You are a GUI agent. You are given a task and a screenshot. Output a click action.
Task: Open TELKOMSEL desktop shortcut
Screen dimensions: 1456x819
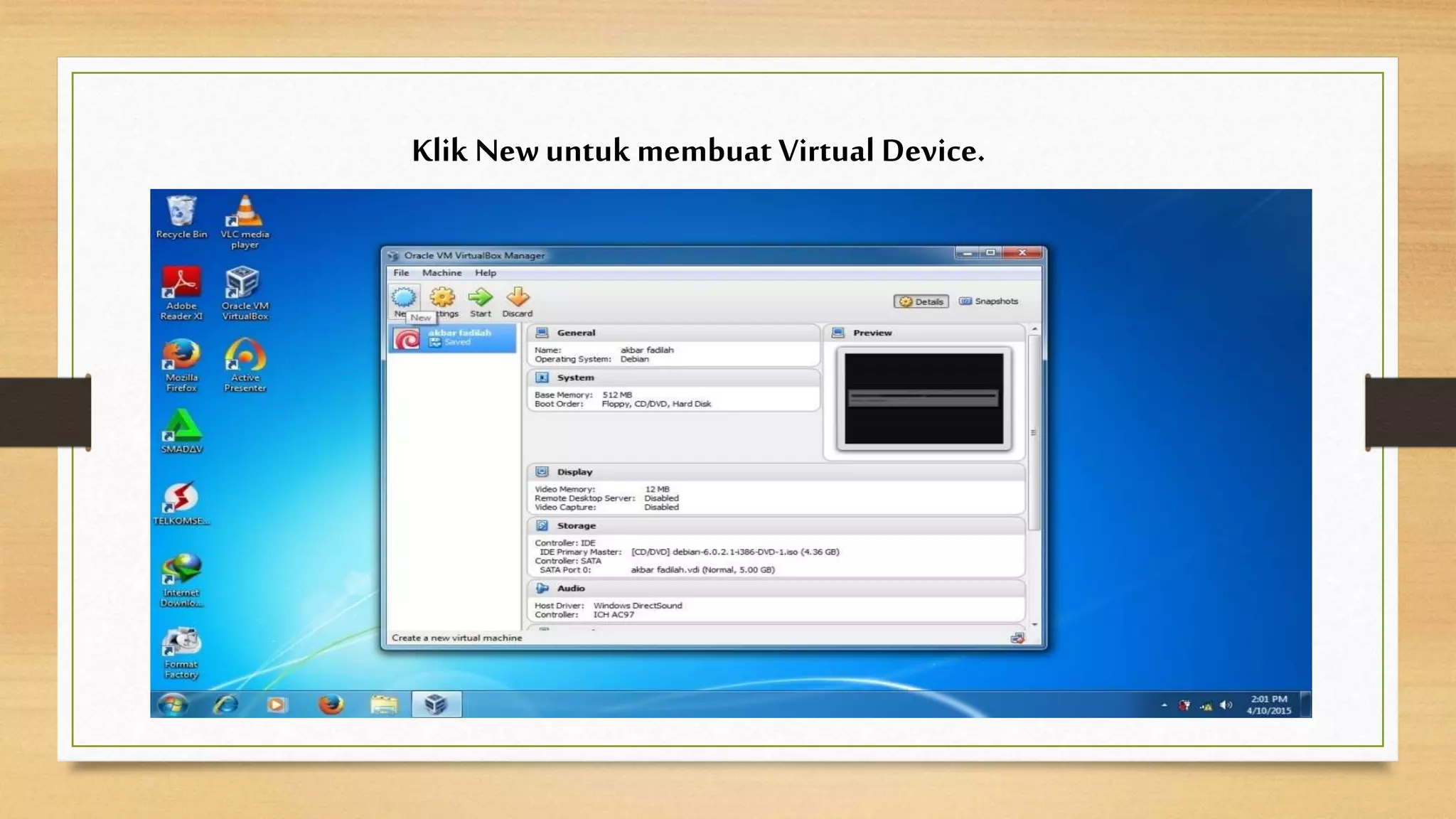(x=181, y=503)
